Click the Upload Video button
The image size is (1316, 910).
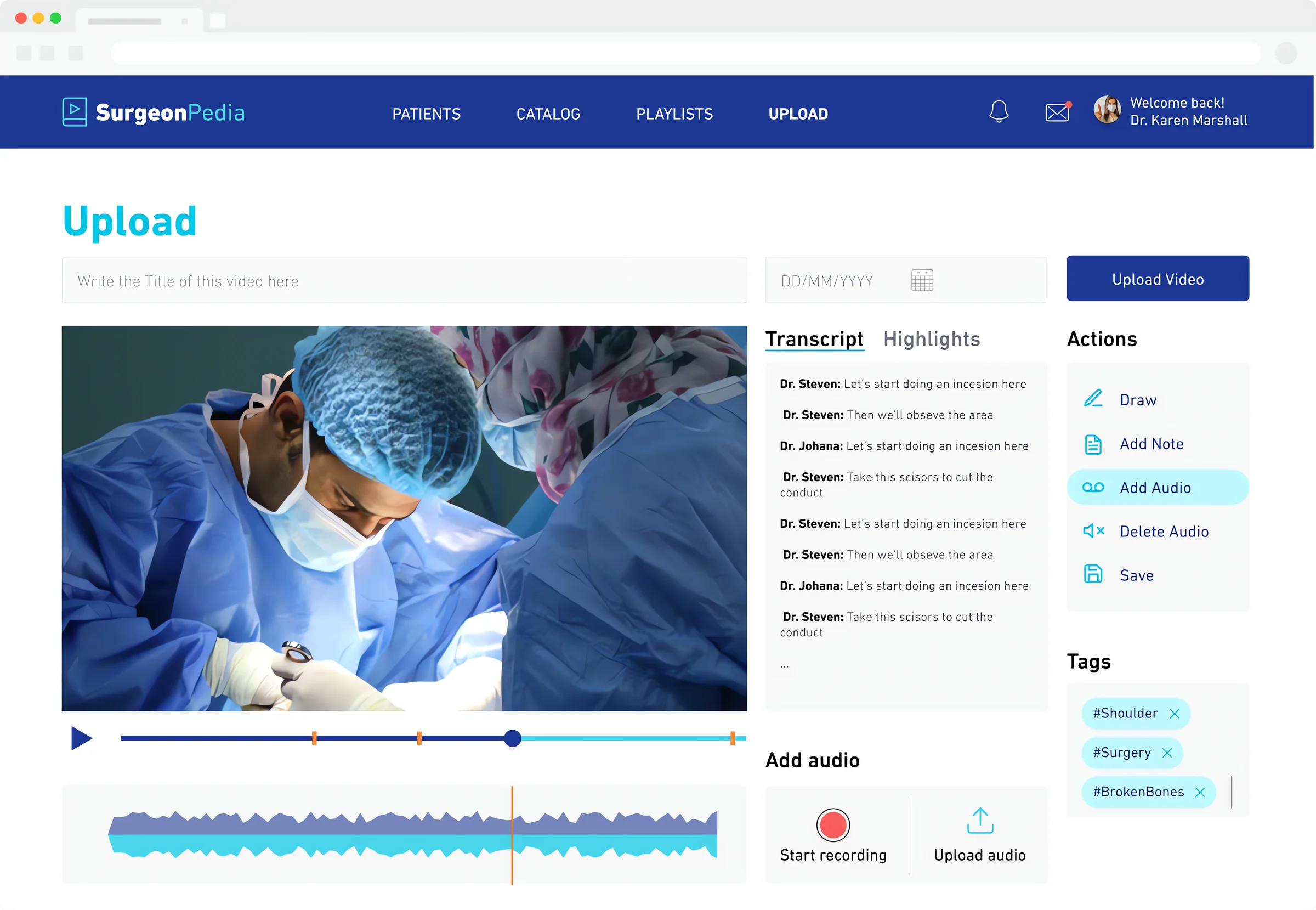(1158, 278)
